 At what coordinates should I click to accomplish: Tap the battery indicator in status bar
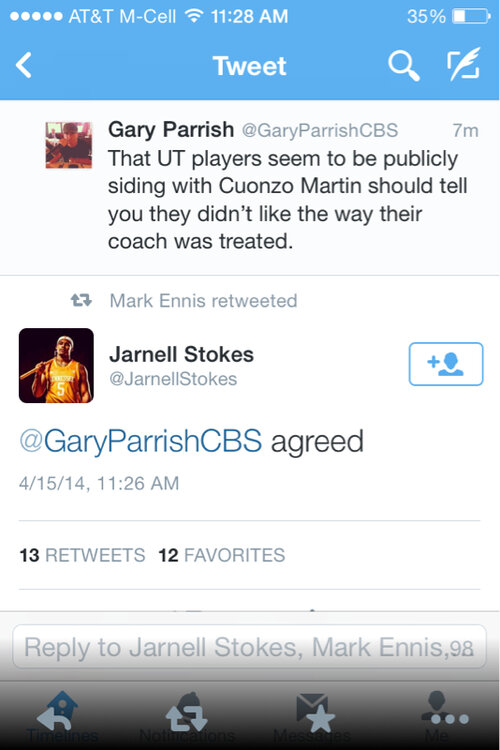click(x=471, y=17)
